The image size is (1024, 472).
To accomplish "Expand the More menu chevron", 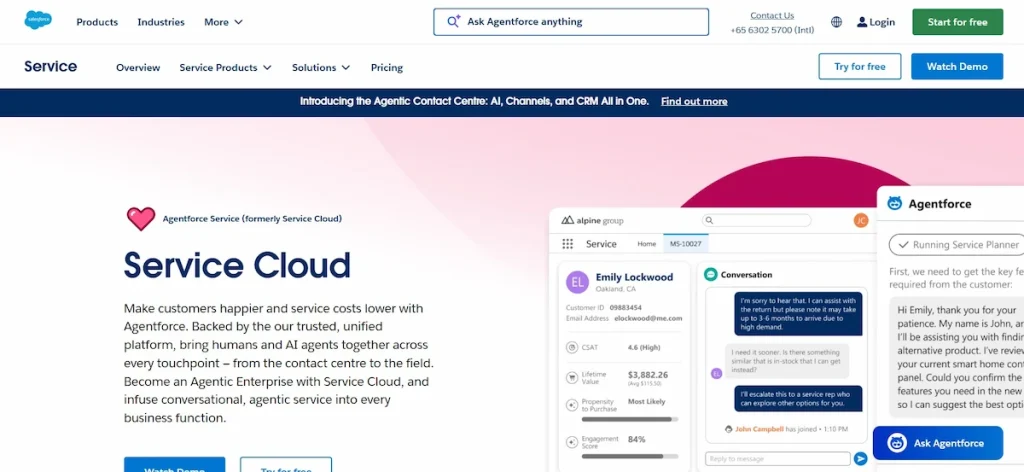I will click(x=238, y=22).
